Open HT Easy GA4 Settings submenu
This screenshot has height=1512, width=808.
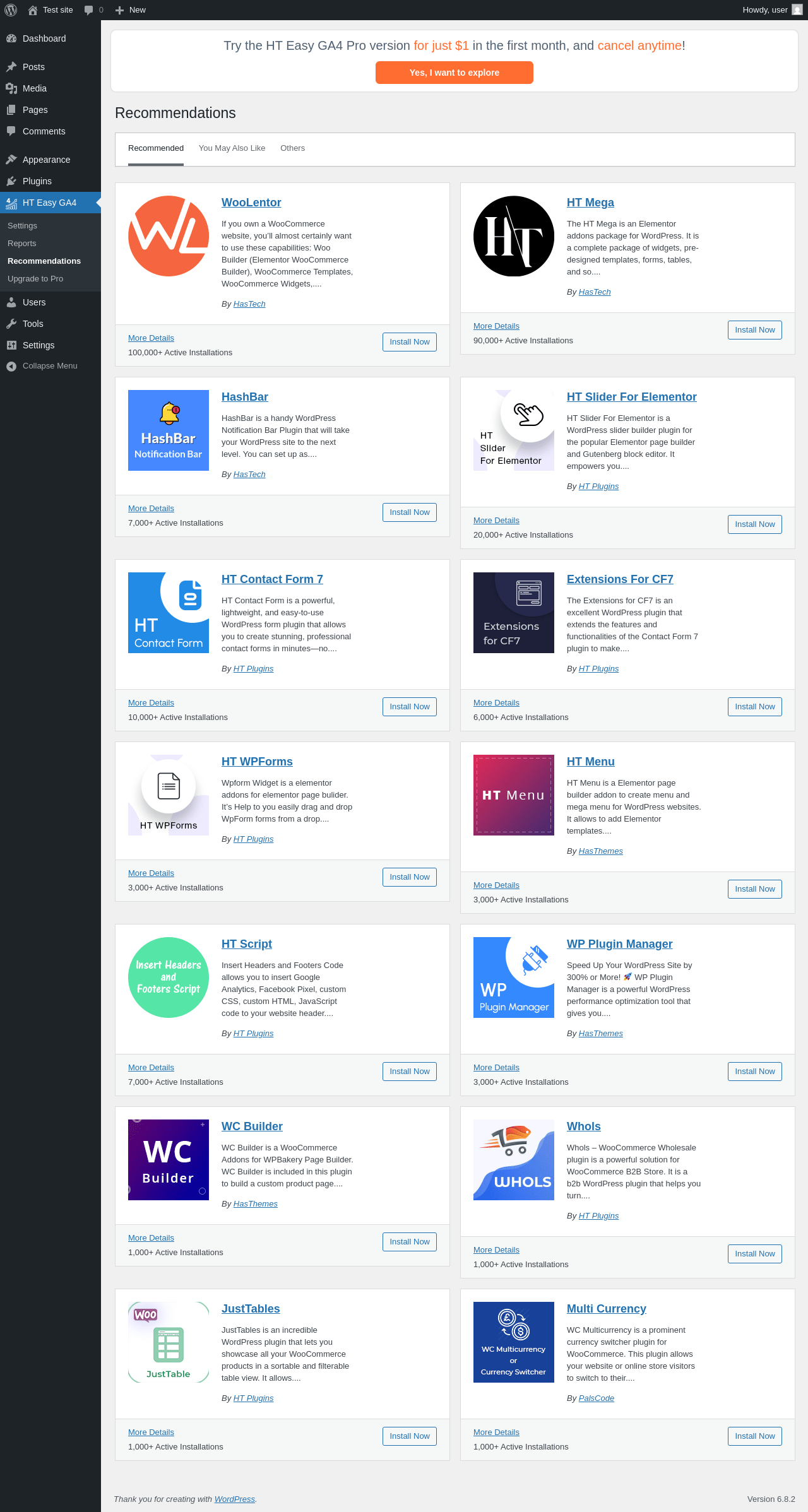coord(23,226)
